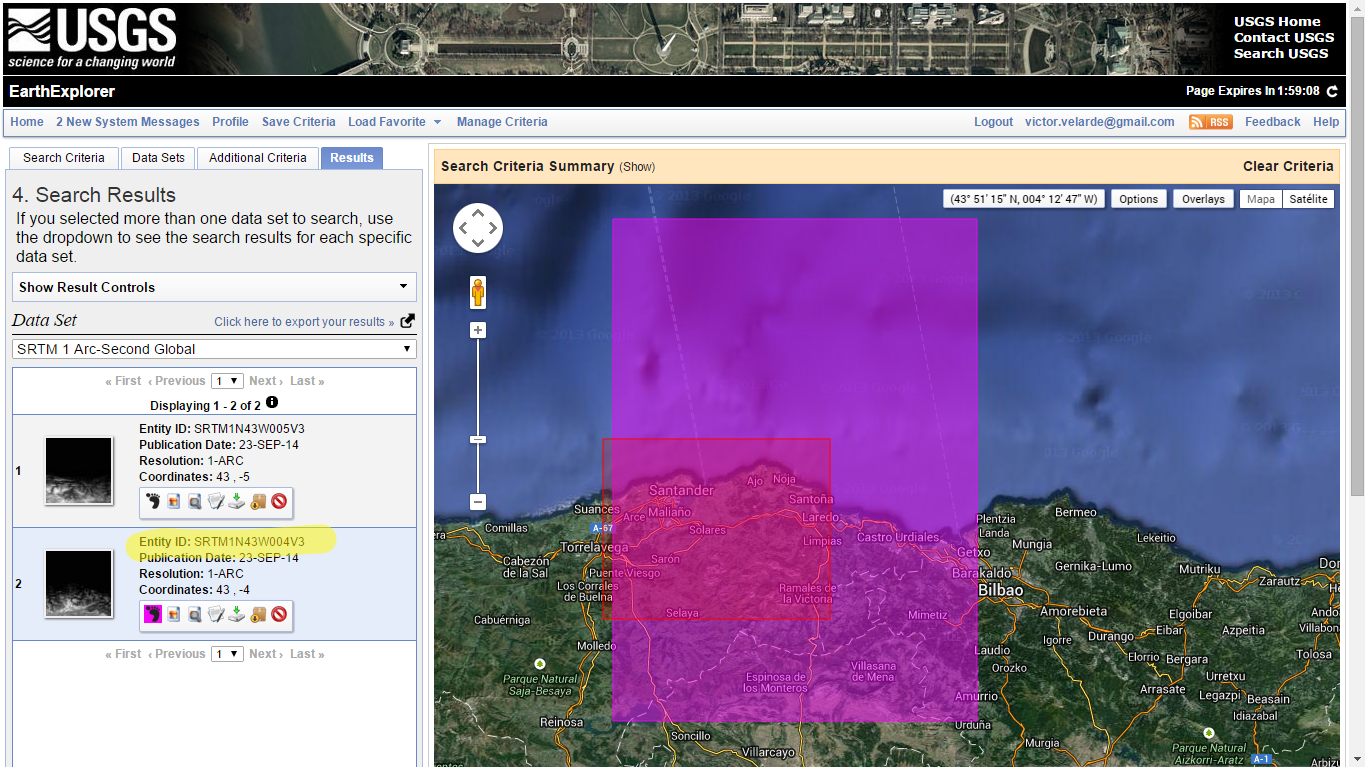Image resolution: width=1365 pixels, height=767 pixels.
Task: Open metadata and browse for SRTM1N43W004V3
Action: click(x=216, y=614)
